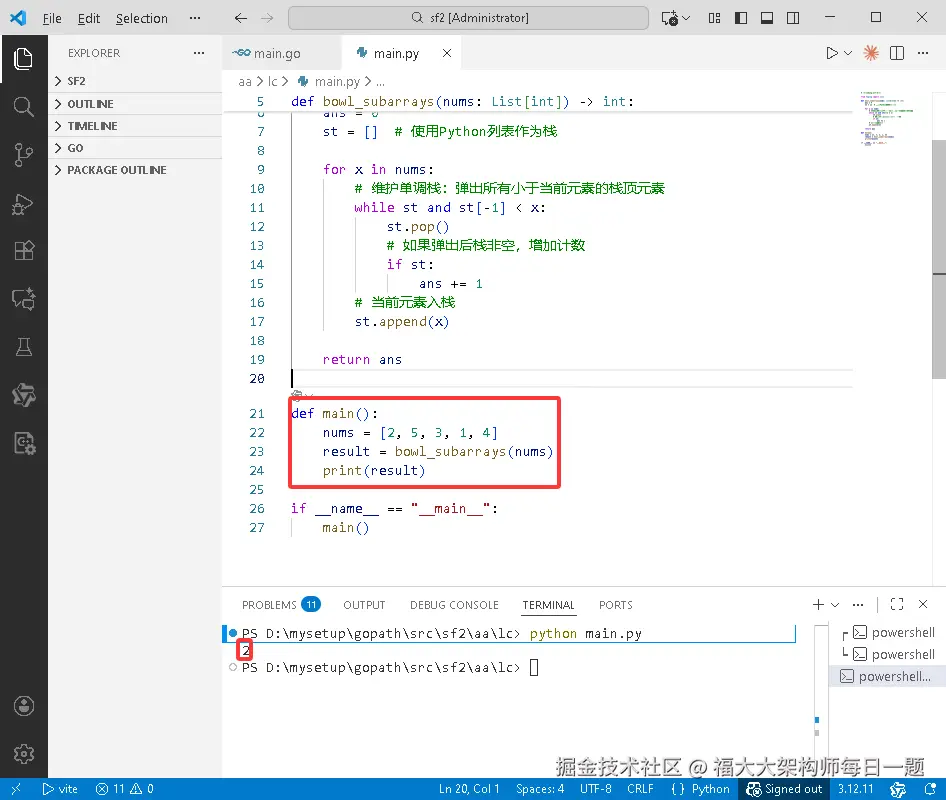Open the Edit menu
946x800 pixels.
(89, 18)
